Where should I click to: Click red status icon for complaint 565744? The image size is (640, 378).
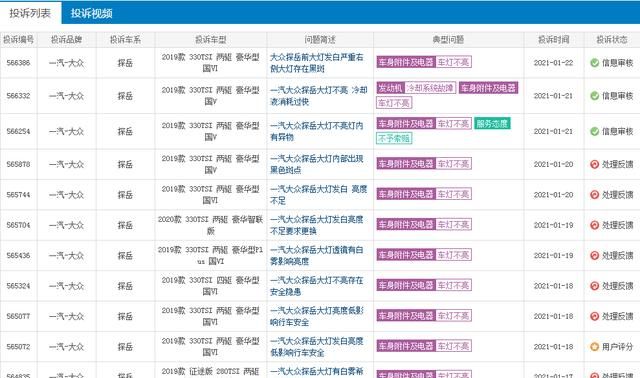click(594, 195)
